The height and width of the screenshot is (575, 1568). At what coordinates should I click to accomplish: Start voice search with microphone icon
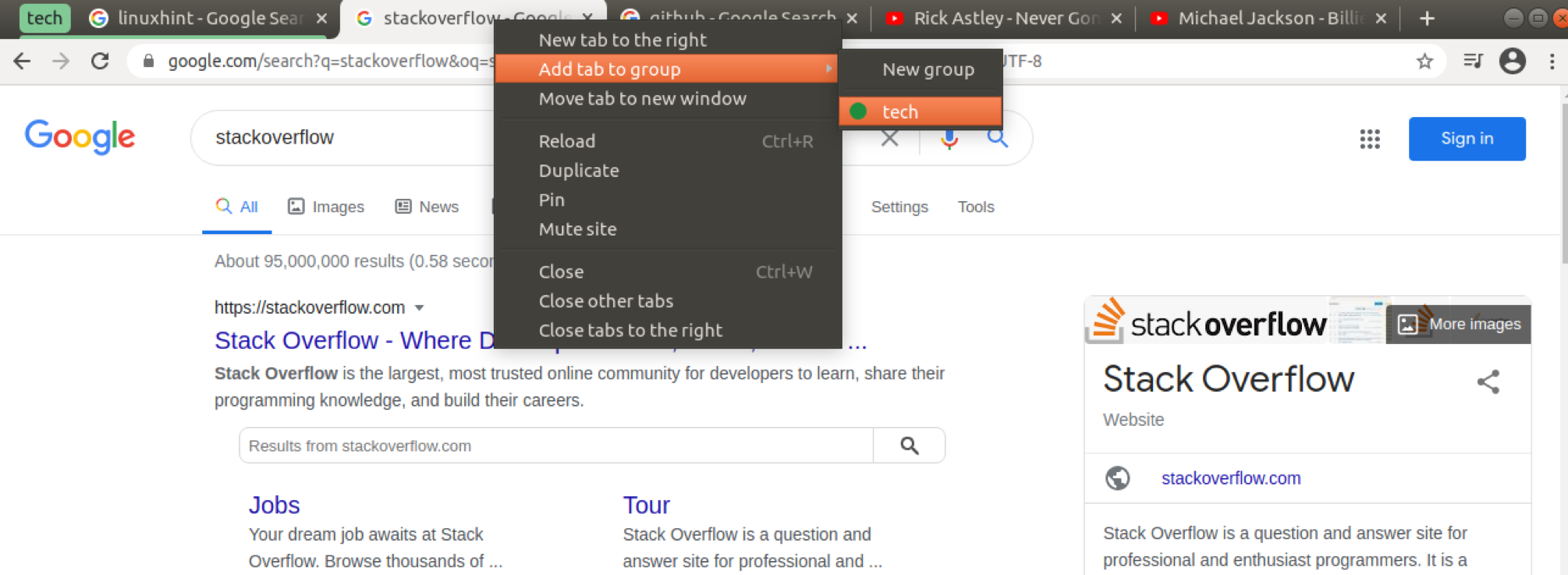pyautogui.click(x=949, y=139)
